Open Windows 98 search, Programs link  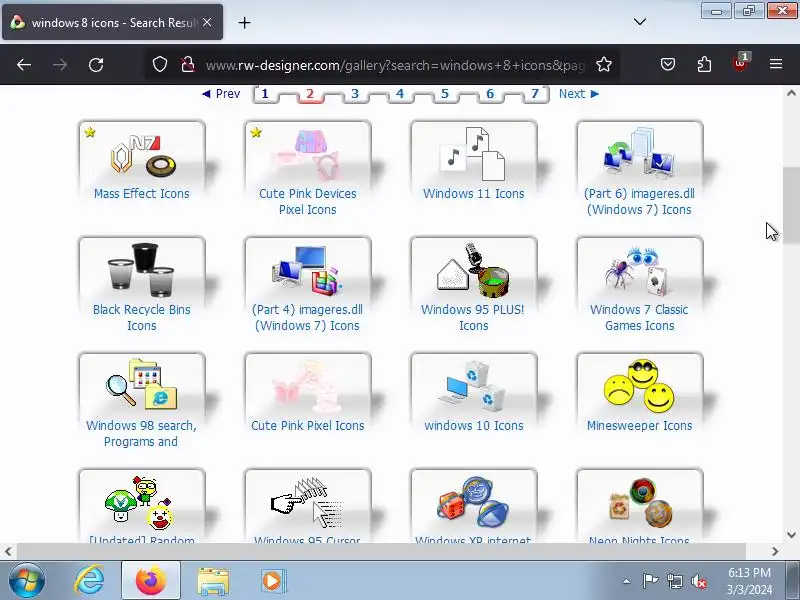click(x=141, y=433)
